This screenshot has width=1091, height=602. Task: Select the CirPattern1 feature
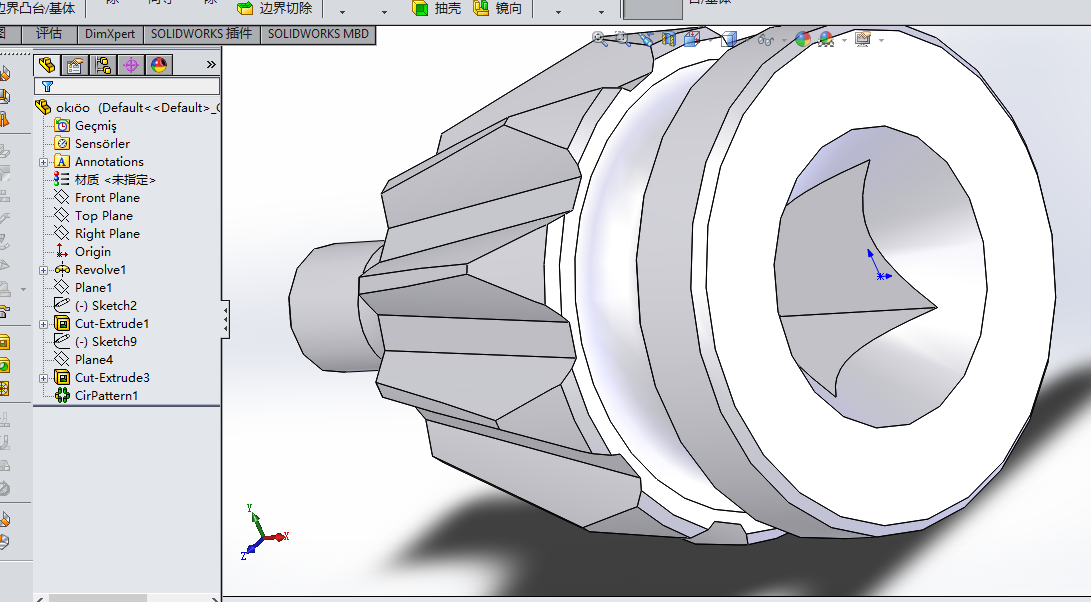click(97, 395)
